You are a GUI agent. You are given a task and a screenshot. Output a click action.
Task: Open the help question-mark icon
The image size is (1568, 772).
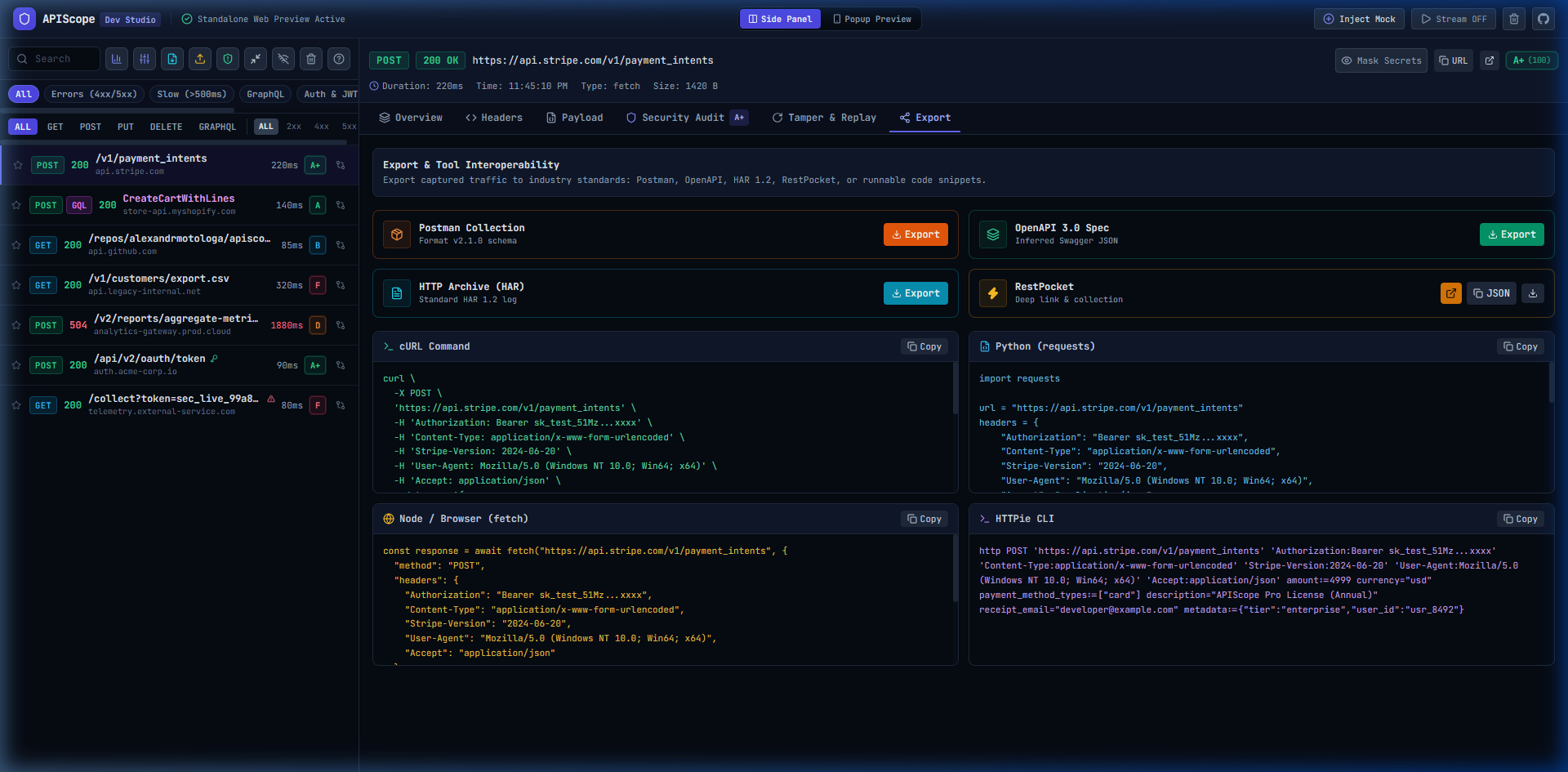339,59
